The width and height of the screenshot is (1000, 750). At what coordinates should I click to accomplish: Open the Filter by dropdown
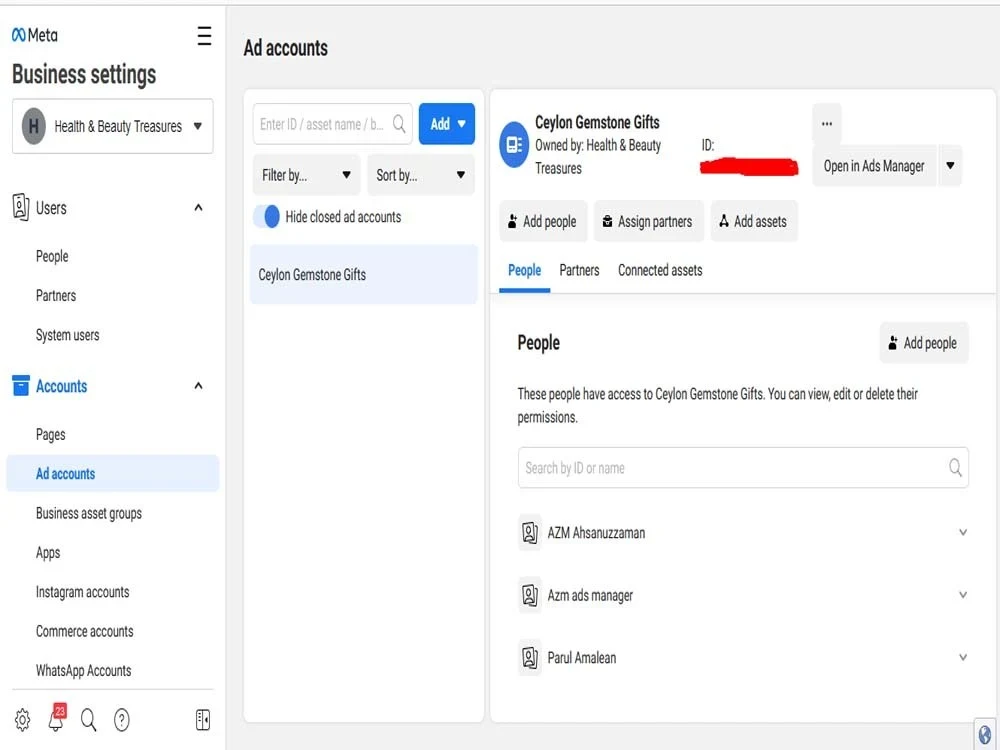[x=306, y=175]
